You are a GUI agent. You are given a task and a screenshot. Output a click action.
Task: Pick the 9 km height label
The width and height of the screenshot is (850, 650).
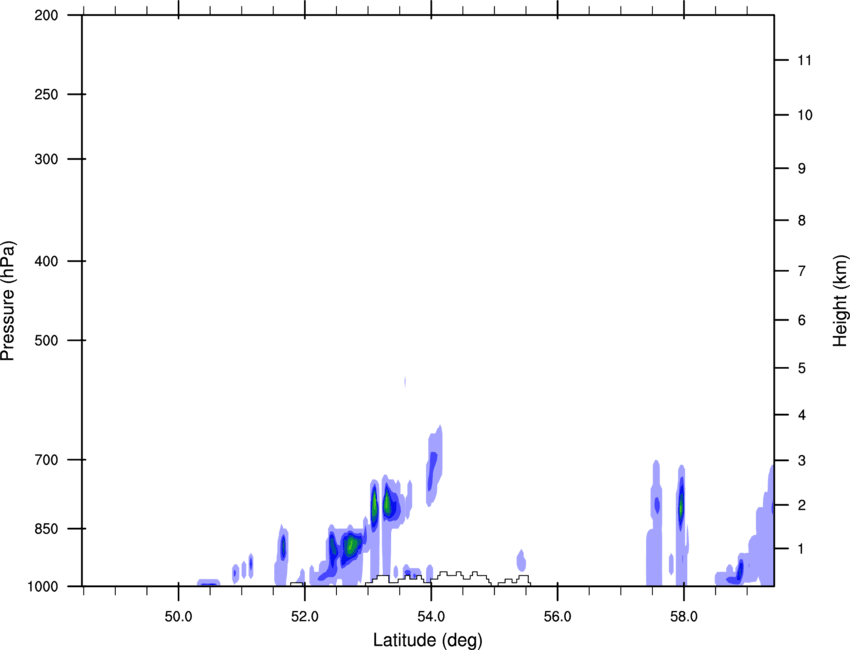click(802, 169)
